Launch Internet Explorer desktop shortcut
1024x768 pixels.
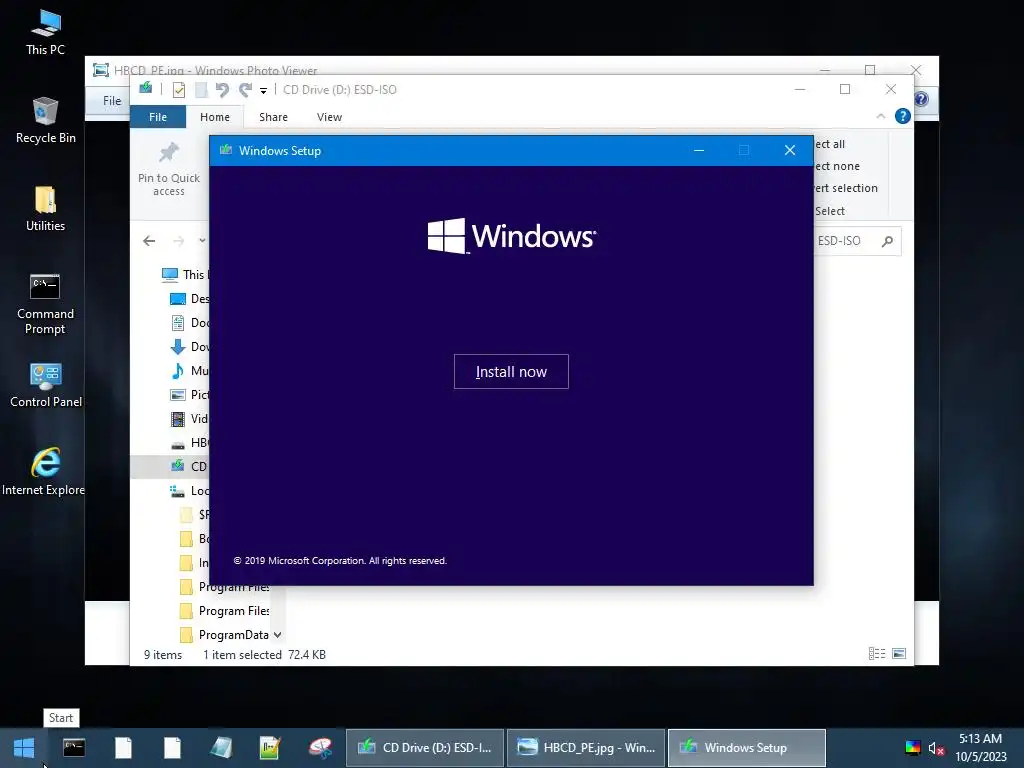[x=43, y=472]
